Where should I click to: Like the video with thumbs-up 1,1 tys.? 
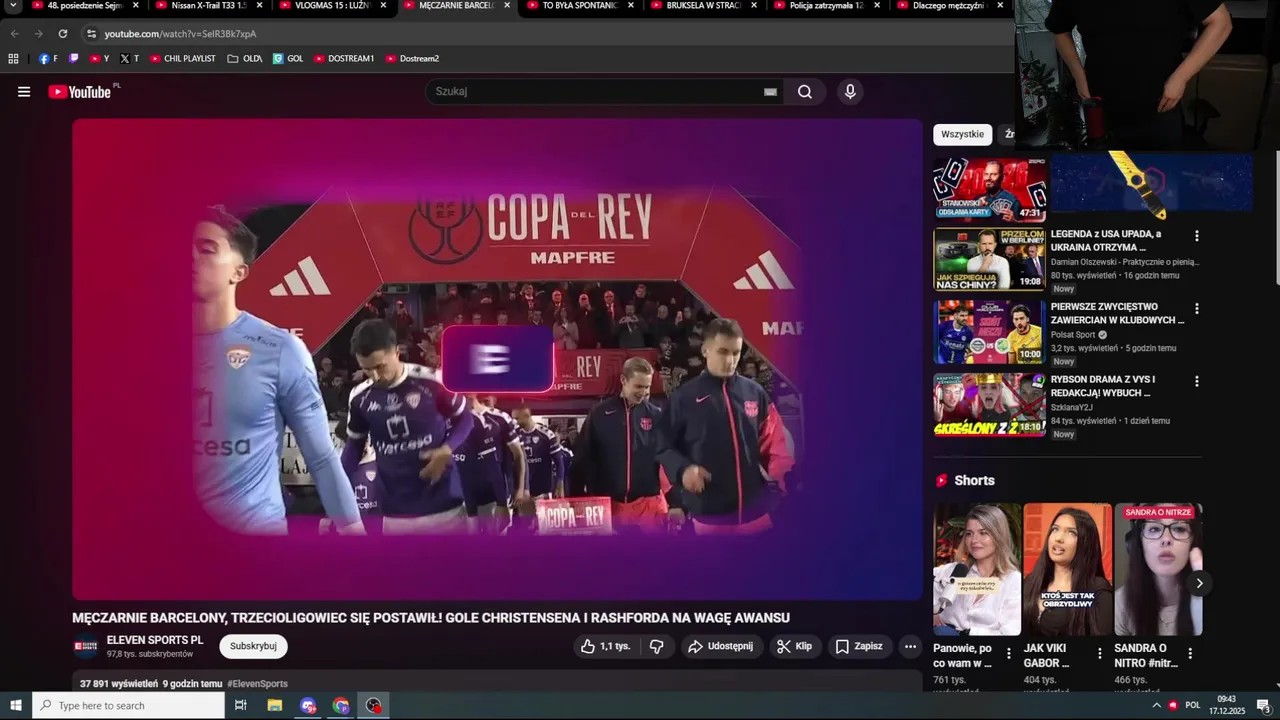click(x=606, y=646)
